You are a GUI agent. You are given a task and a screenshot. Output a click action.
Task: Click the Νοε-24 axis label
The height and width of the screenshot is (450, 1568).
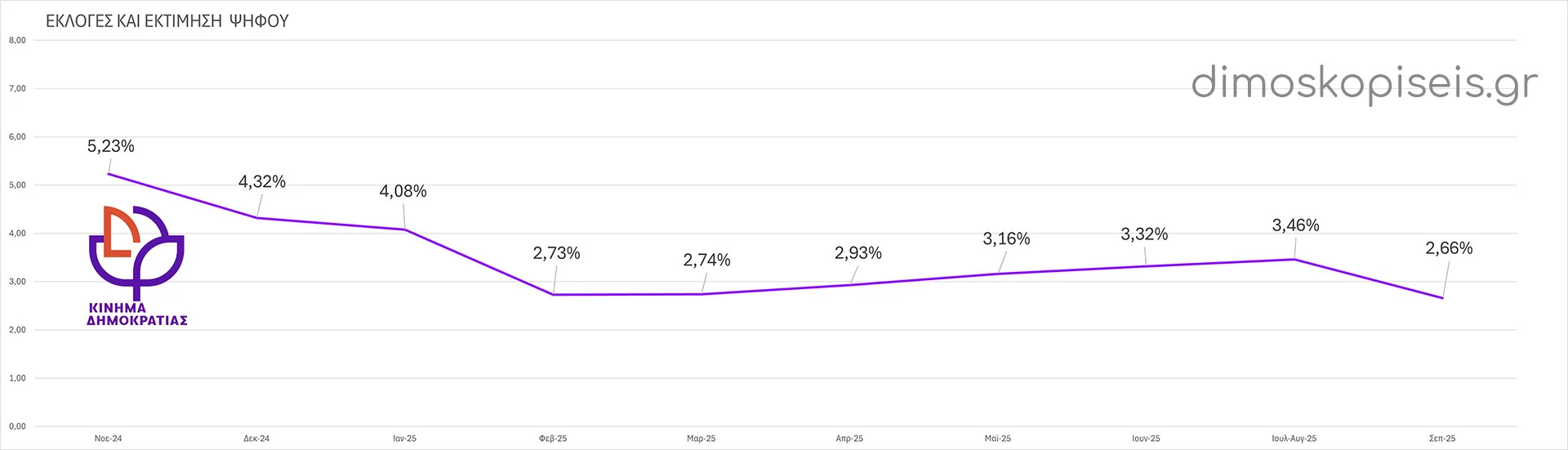(x=108, y=439)
